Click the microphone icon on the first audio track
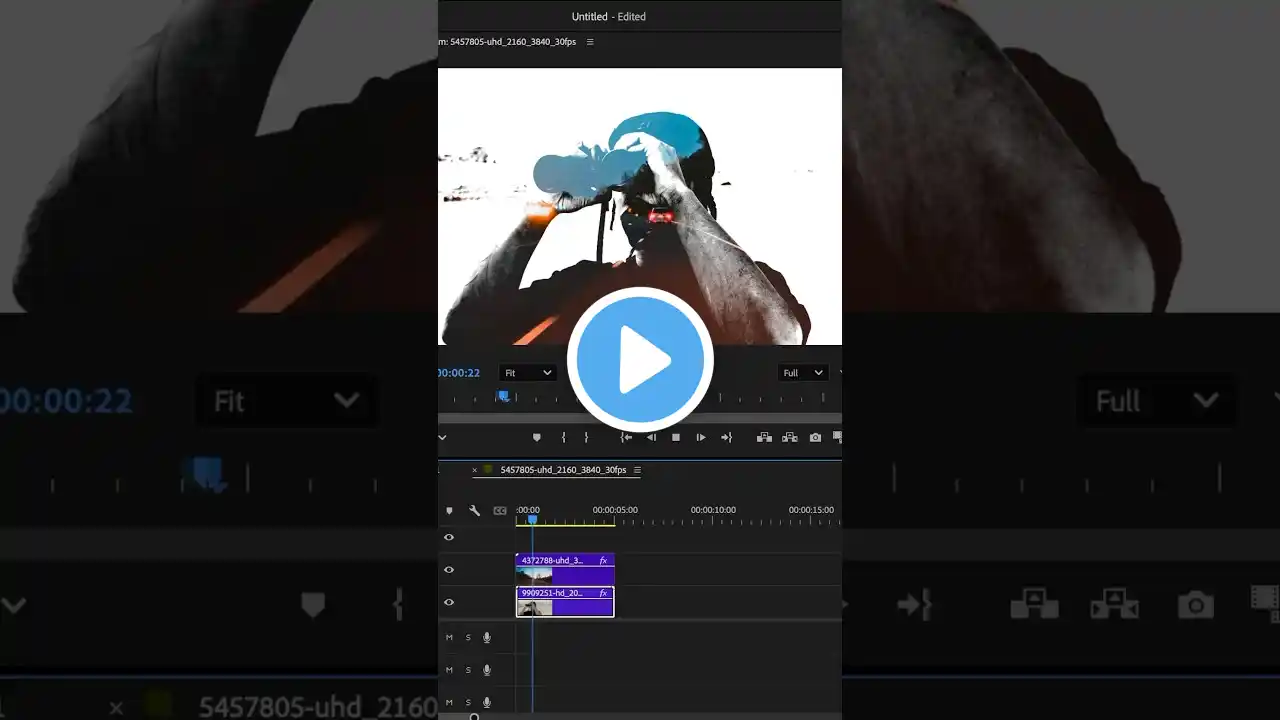1280x720 pixels. pyautogui.click(x=487, y=637)
